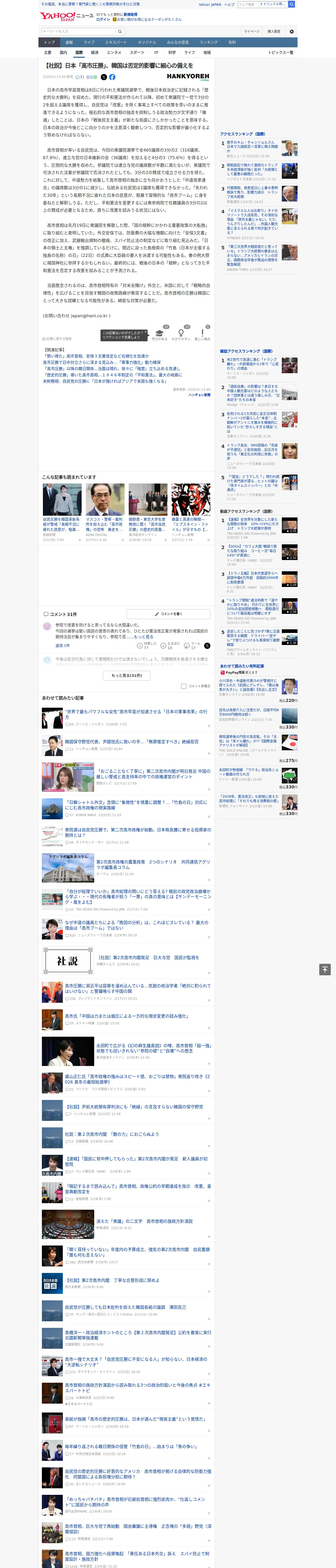Click the scroll-to-top arrow button
The height and width of the screenshot is (1568, 336).
[x=325, y=970]
